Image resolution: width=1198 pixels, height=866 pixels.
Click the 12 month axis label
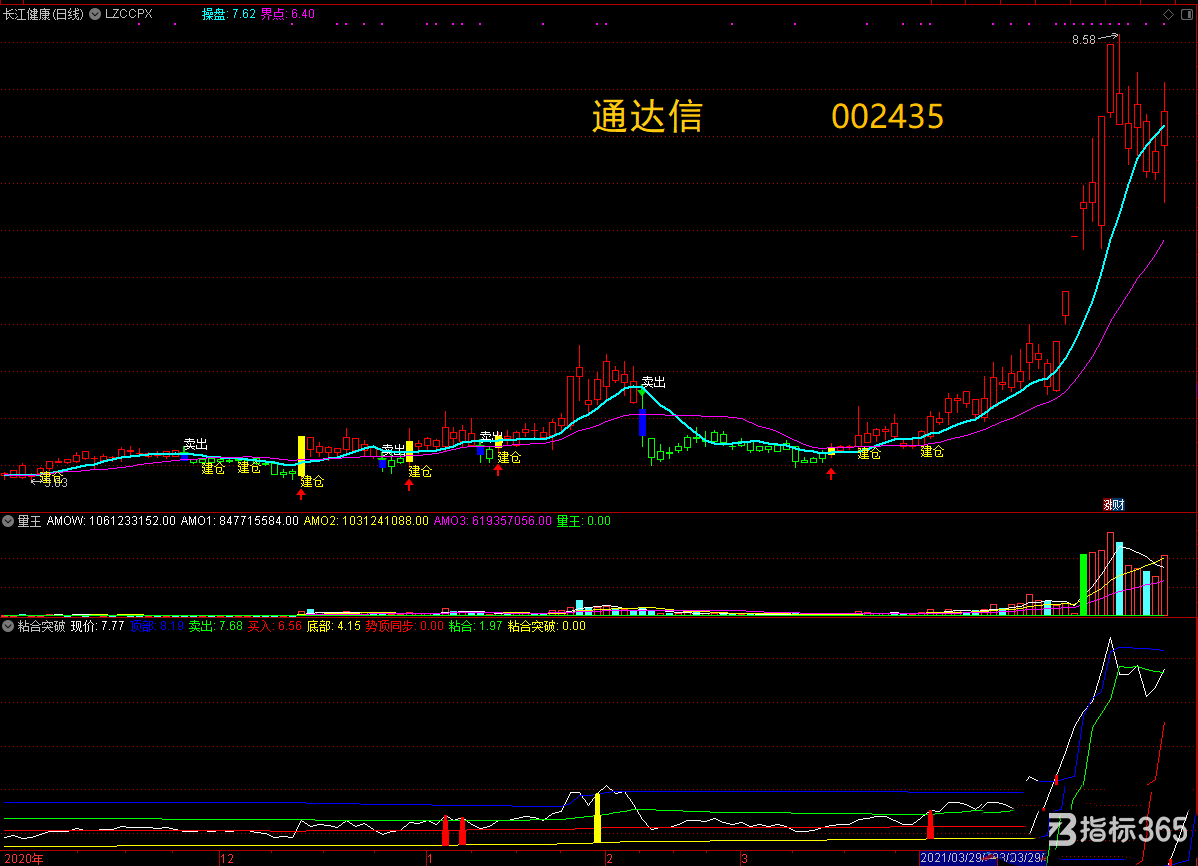pos(227,859)
